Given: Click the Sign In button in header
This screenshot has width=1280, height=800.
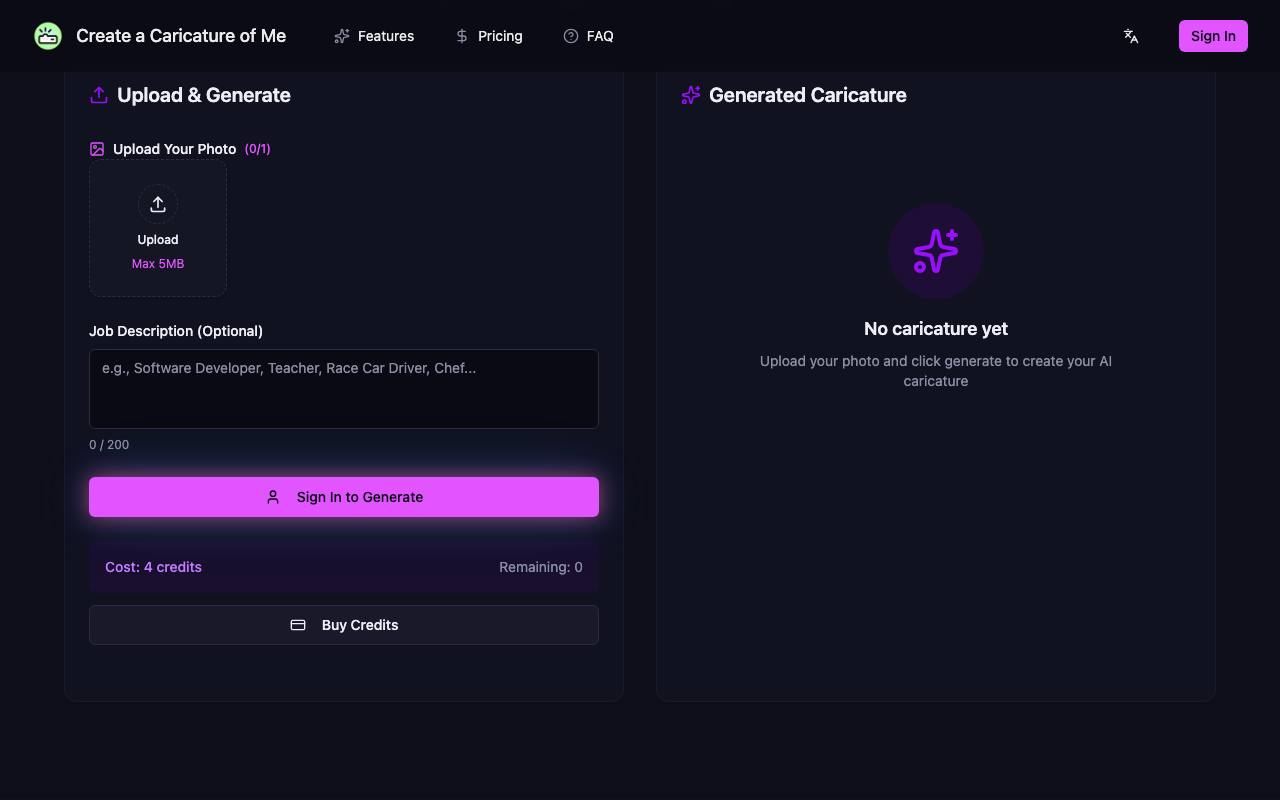Looking at the screenshot, I should coord(1213,36).
